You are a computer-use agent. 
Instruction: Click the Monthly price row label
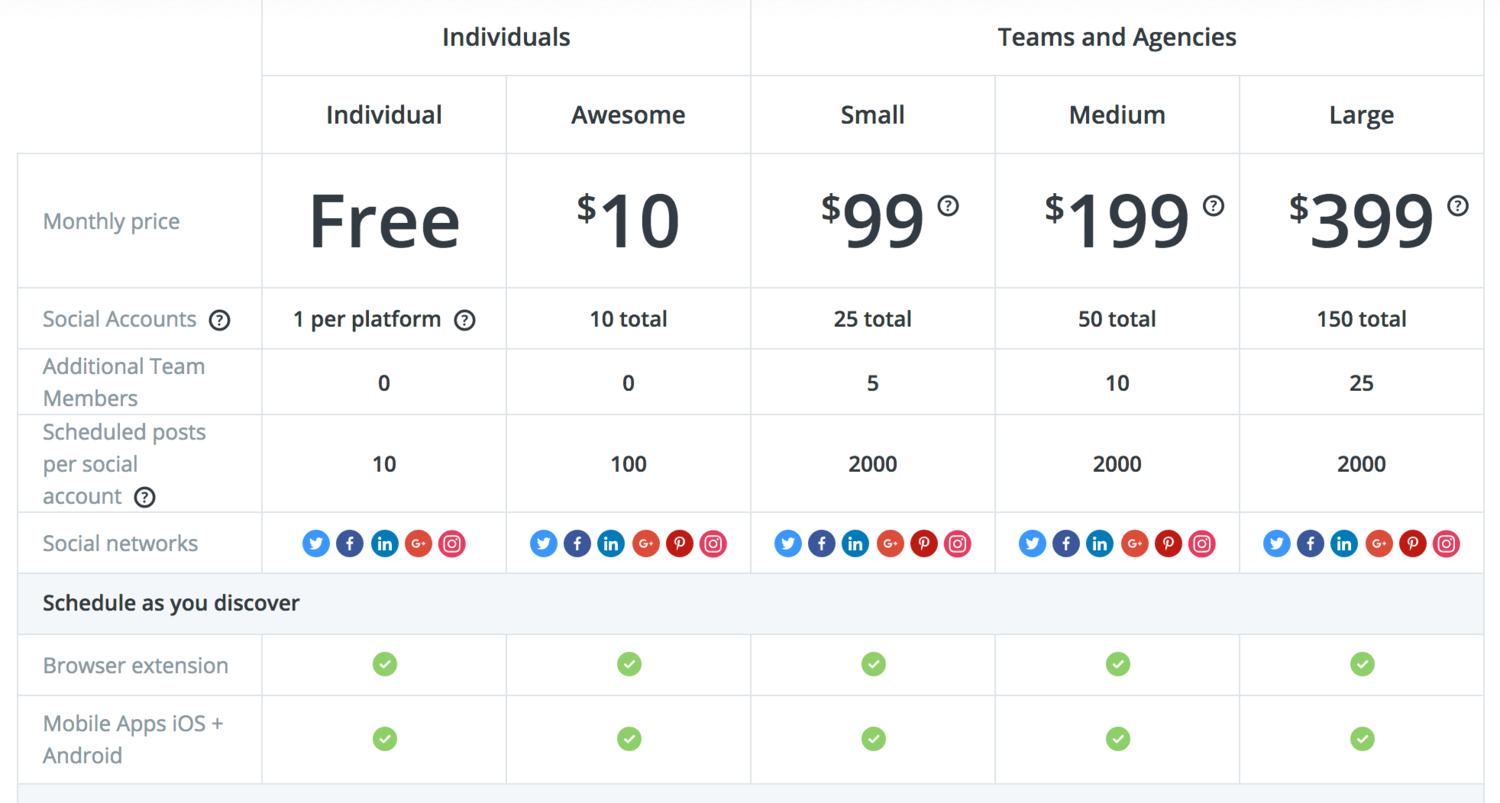111,222
